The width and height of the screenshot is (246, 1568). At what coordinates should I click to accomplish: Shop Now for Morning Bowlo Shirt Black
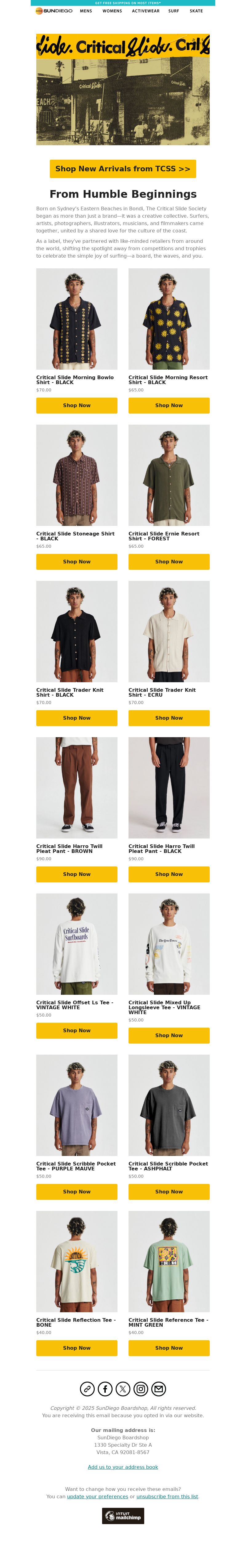click(x=77, y=405)
